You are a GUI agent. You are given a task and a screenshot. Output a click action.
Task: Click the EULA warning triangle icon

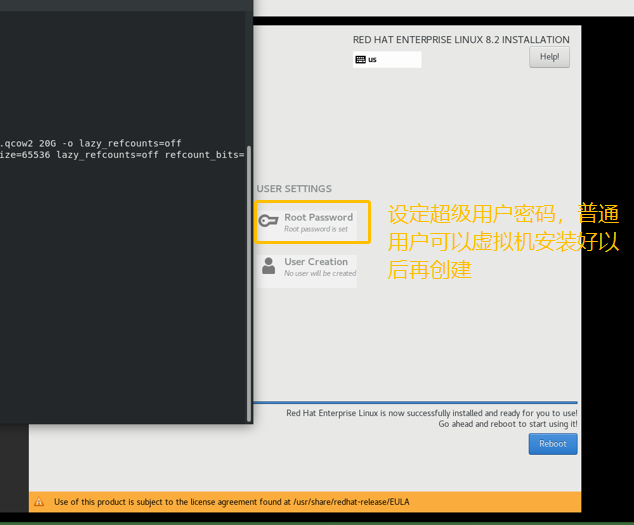click(x=39, y=502)
